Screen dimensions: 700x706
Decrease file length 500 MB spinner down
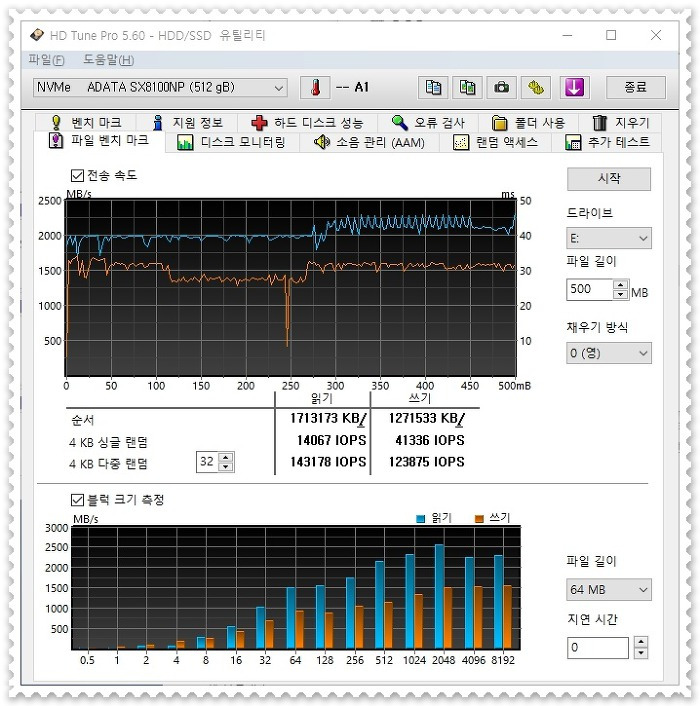pos(620,294)
